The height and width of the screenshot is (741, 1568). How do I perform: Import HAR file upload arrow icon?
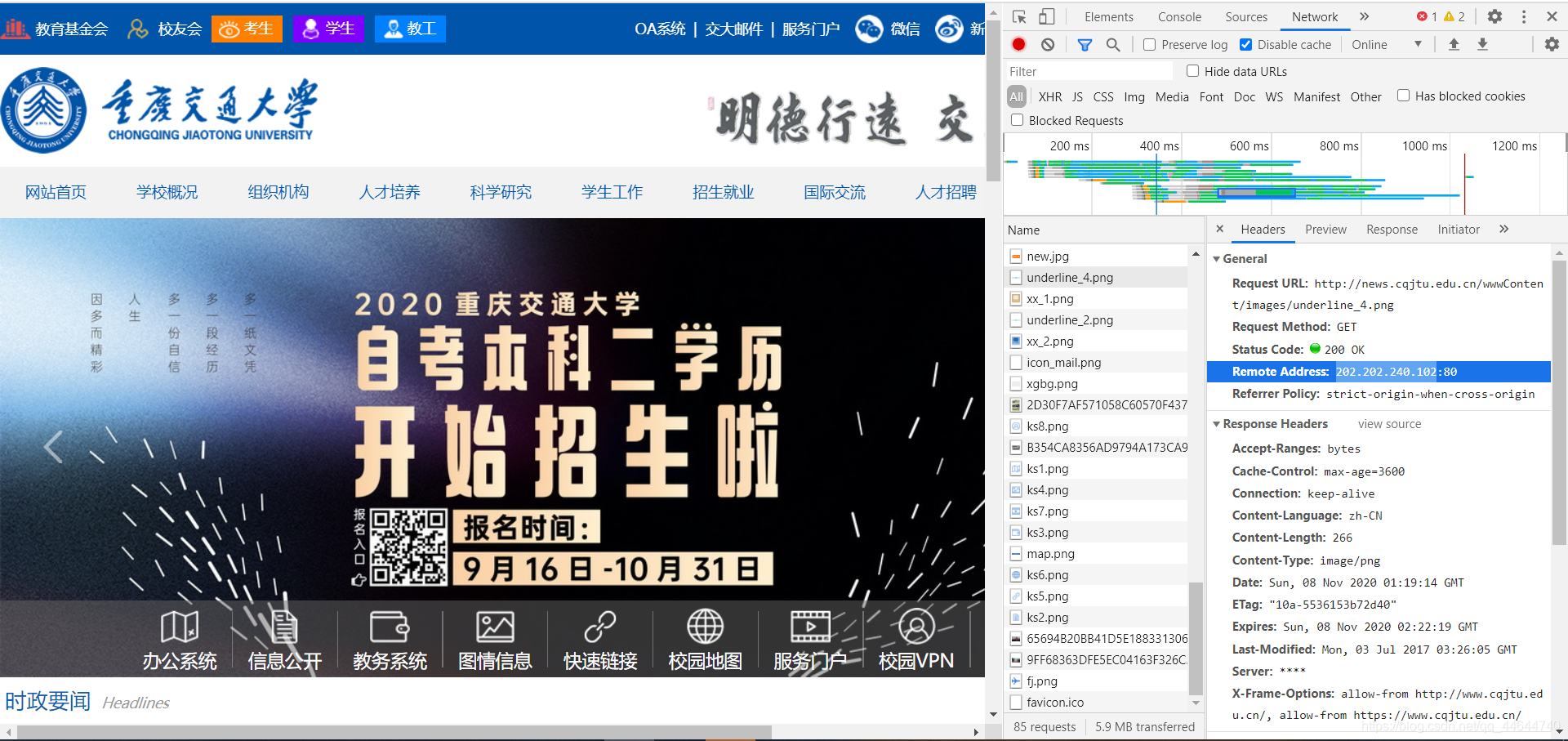1454,45
